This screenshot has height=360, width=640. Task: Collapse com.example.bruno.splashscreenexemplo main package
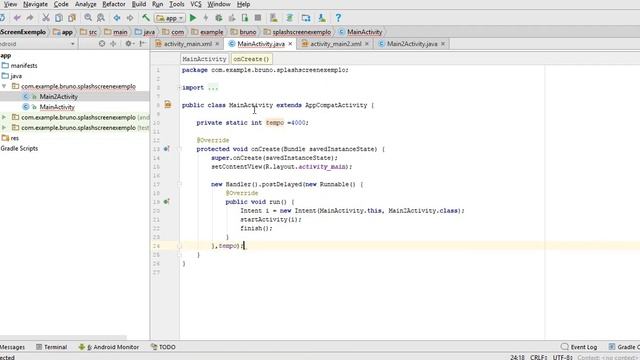[4, 86]
